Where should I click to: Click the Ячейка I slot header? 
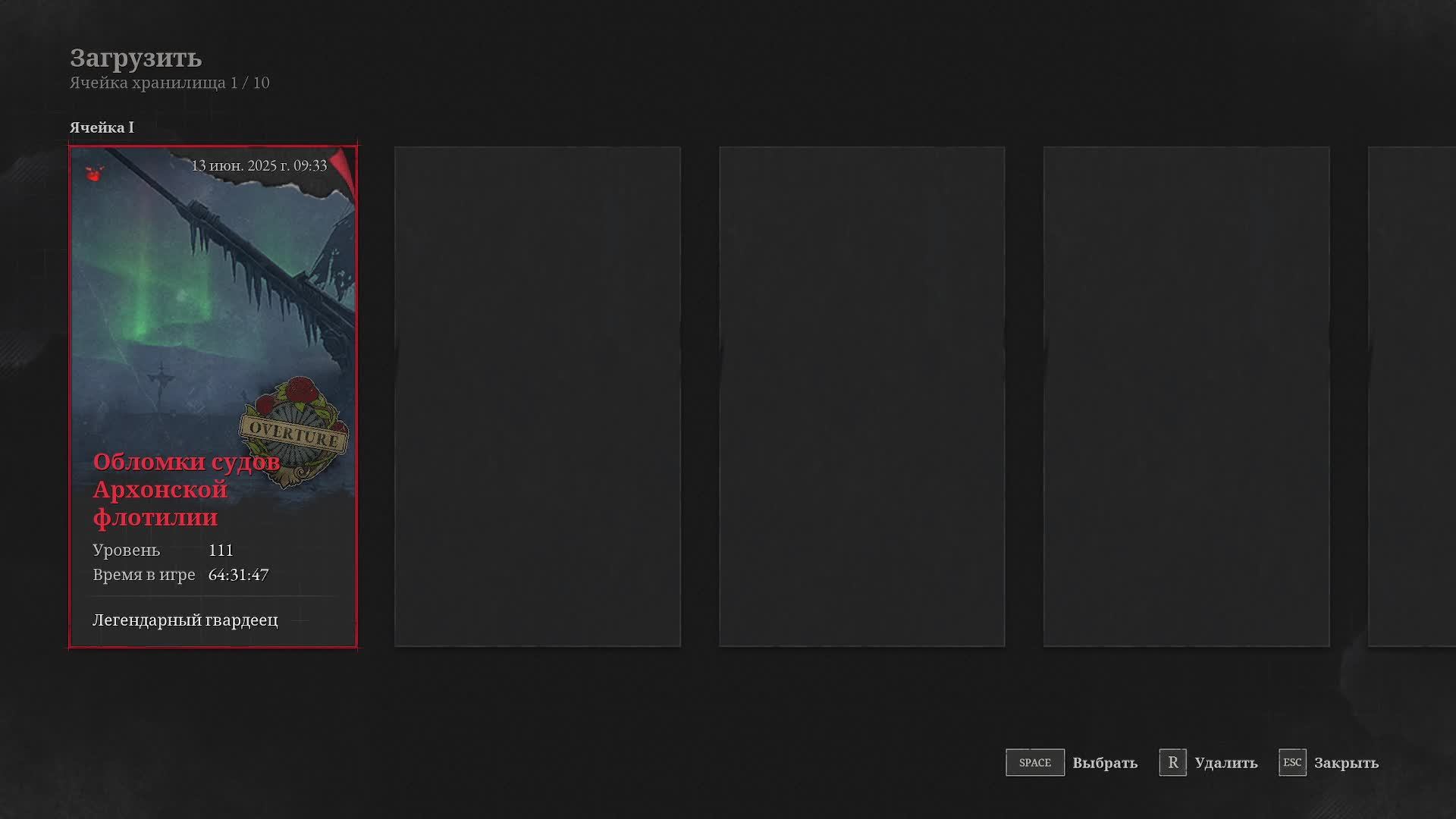click(102, 127)
